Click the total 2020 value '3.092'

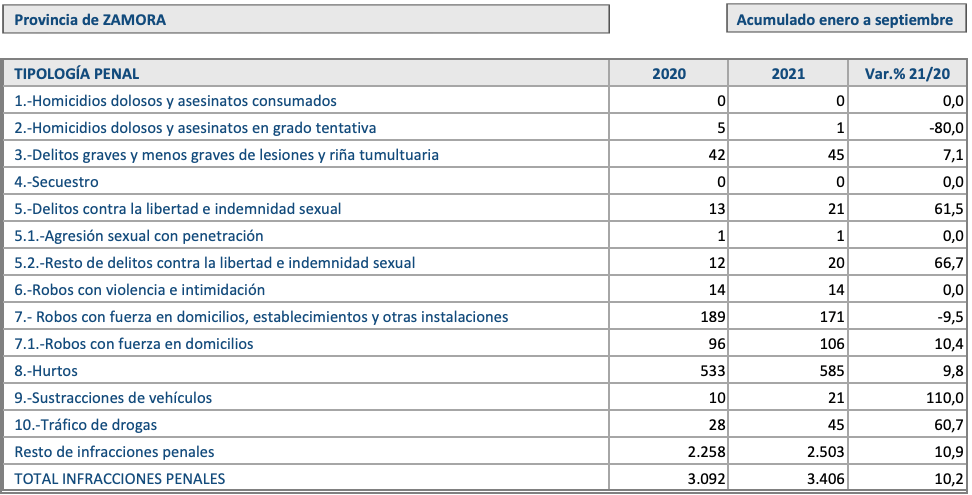point(707,478)
